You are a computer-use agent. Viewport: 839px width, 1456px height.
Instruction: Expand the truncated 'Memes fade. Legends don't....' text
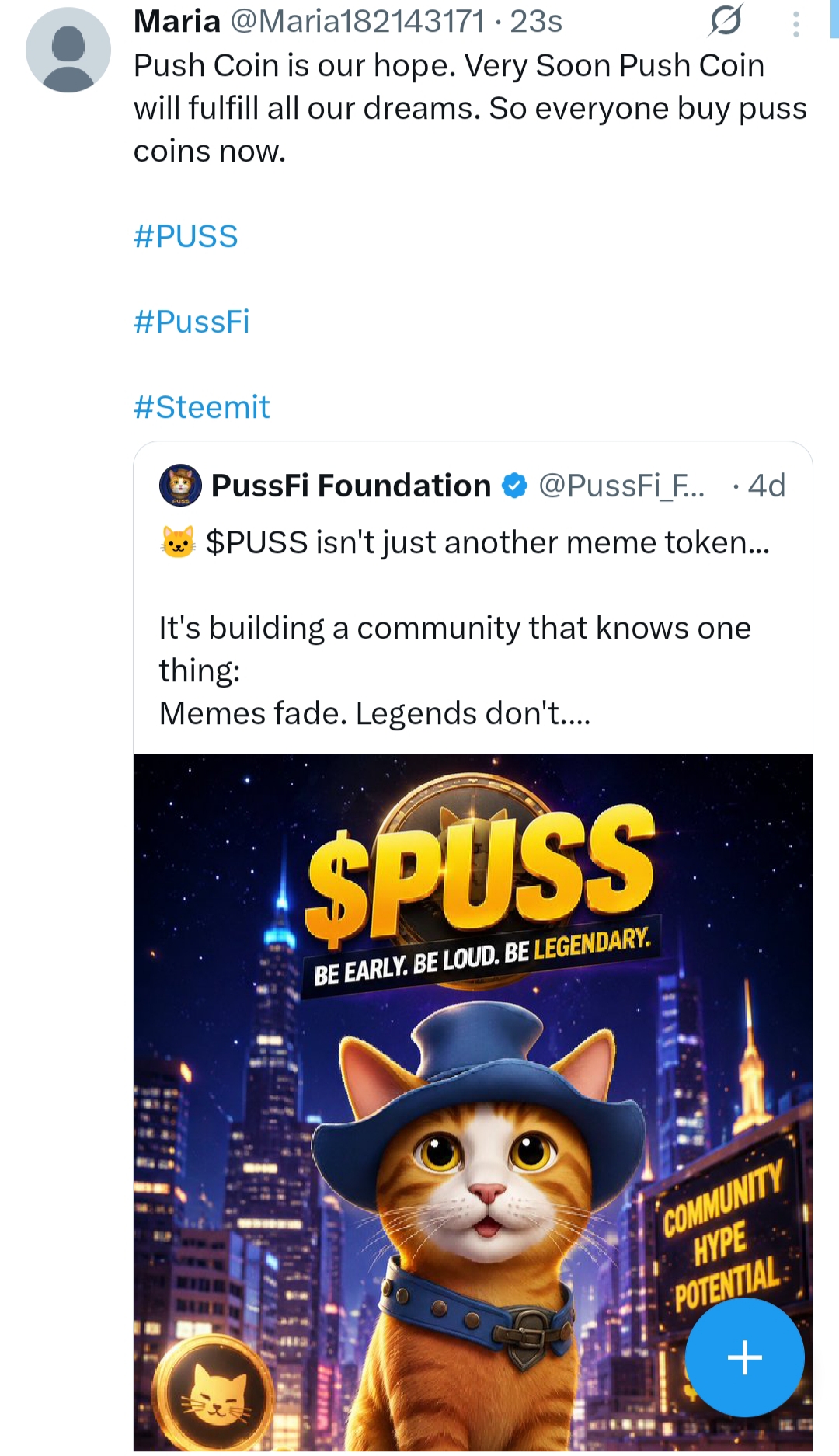click(x=375, y=713)
